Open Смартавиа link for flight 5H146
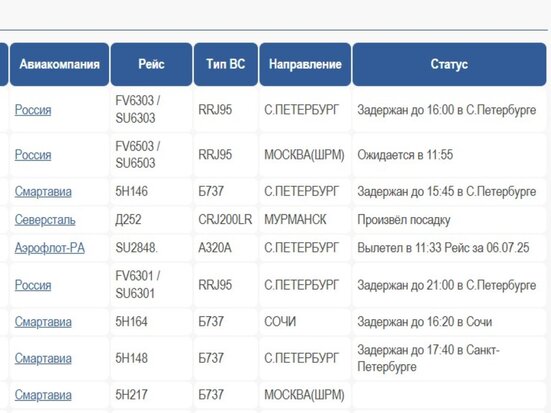 click(x=43, y=192)
